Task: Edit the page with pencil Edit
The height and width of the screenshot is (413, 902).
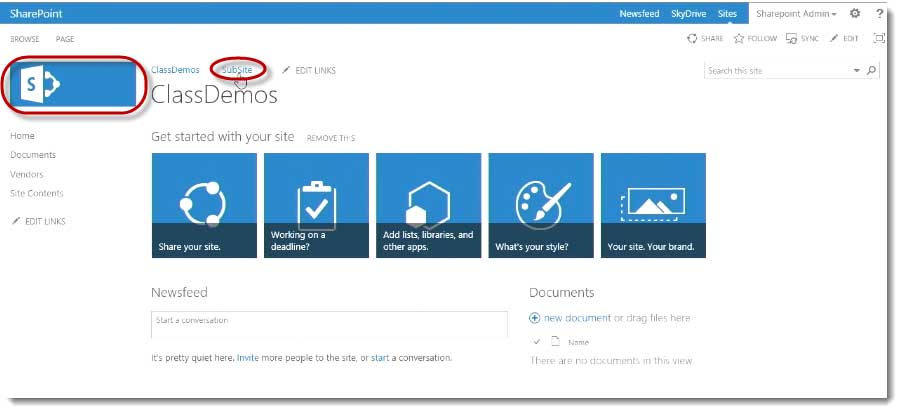Action: (x=844, y=39)
